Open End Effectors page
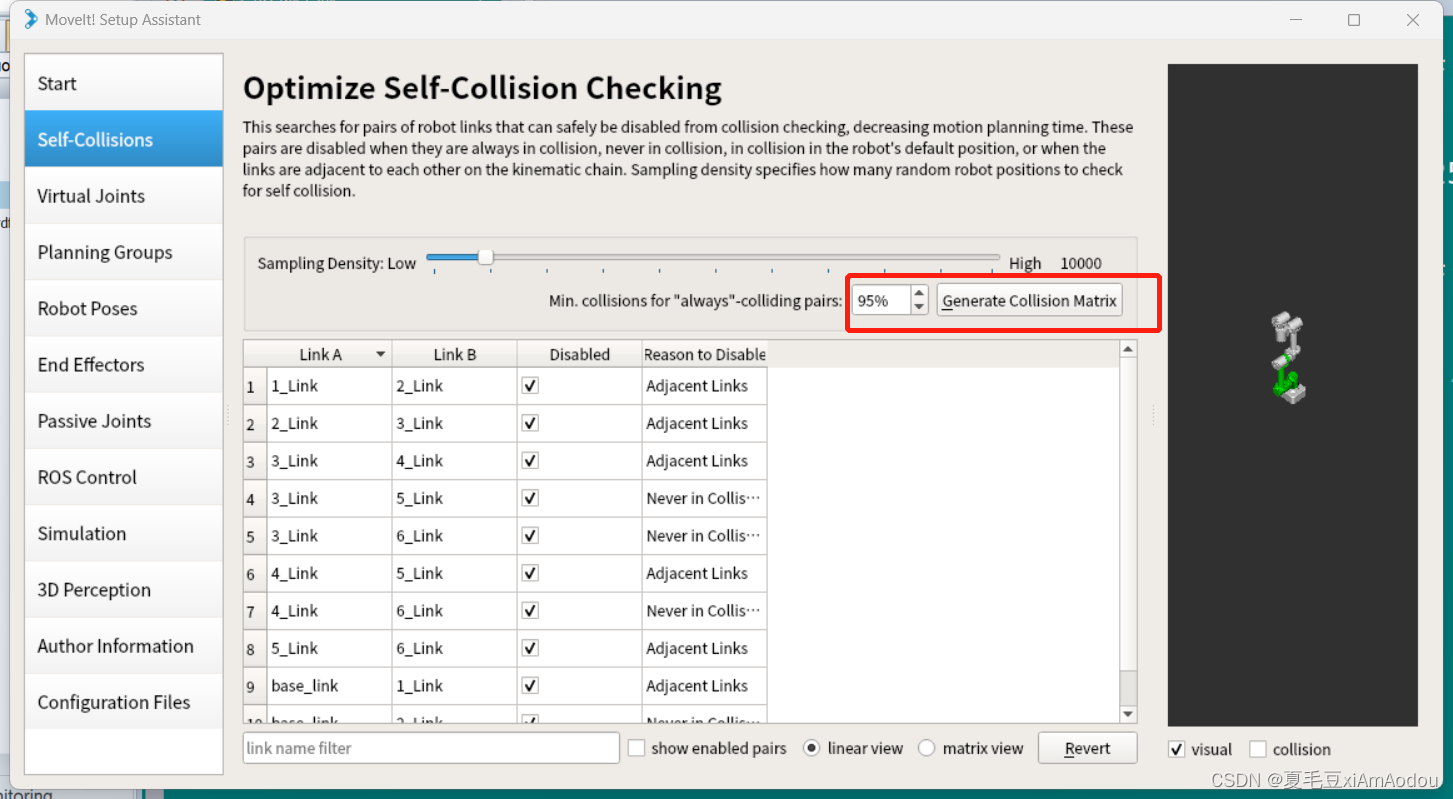This screenshot has width=1453, height=799. (123, 364)
